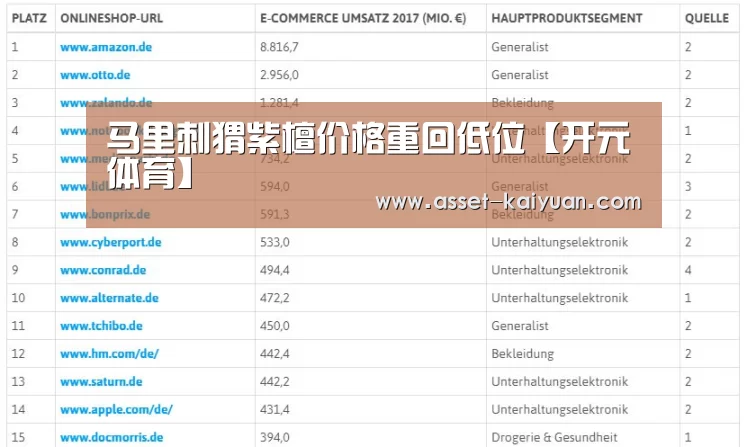The width and height of the screenshot is (747, 447).
Task: Click the ONLINESHOP-URL column header
Action: pos(111,19)
